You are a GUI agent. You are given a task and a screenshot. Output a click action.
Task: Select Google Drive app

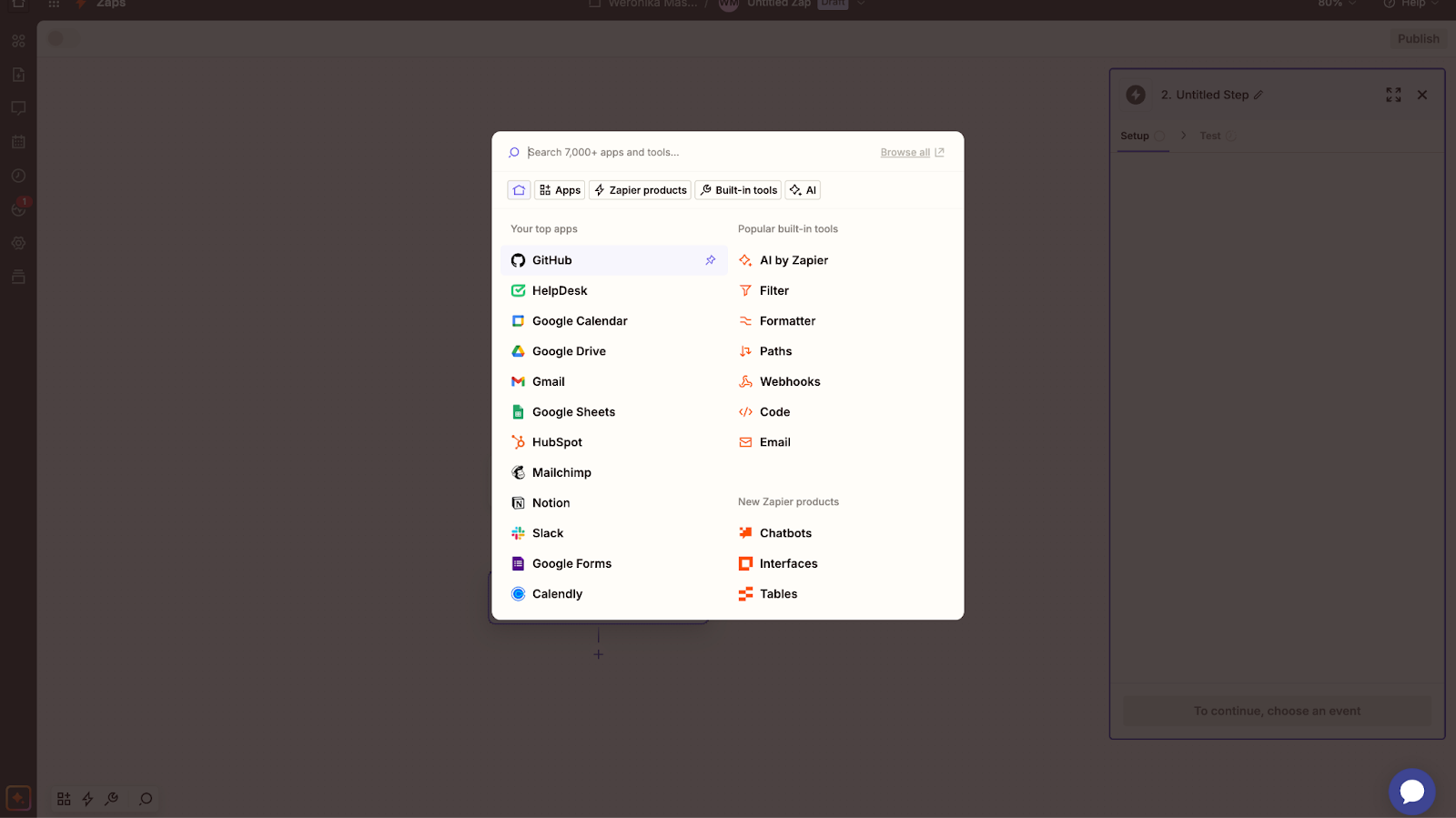tap(613, 351)
